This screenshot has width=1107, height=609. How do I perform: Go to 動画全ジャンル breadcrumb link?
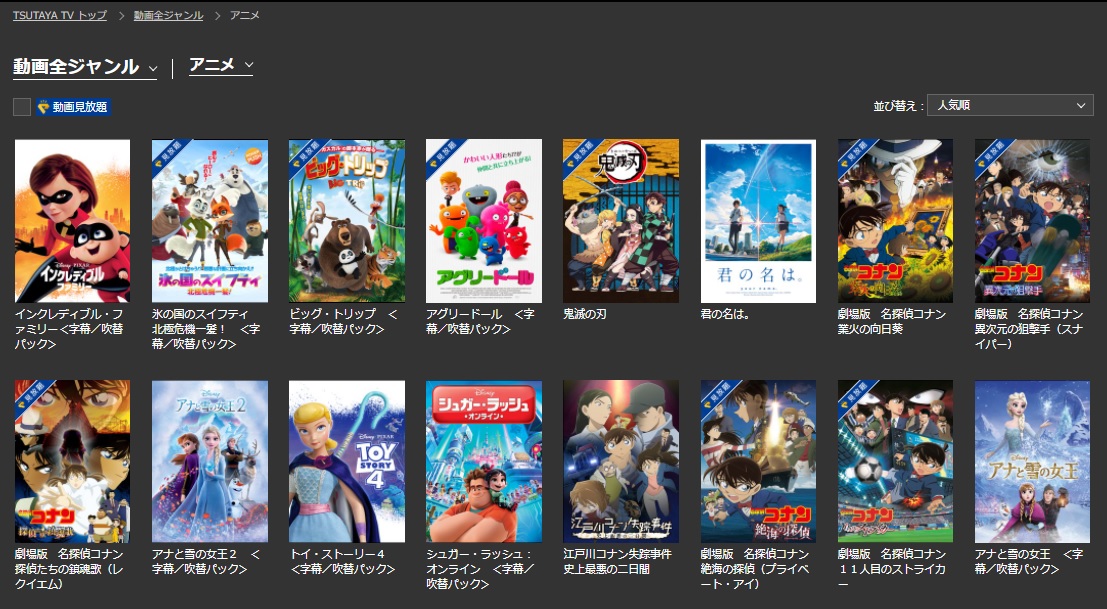[x=168, y=15]
